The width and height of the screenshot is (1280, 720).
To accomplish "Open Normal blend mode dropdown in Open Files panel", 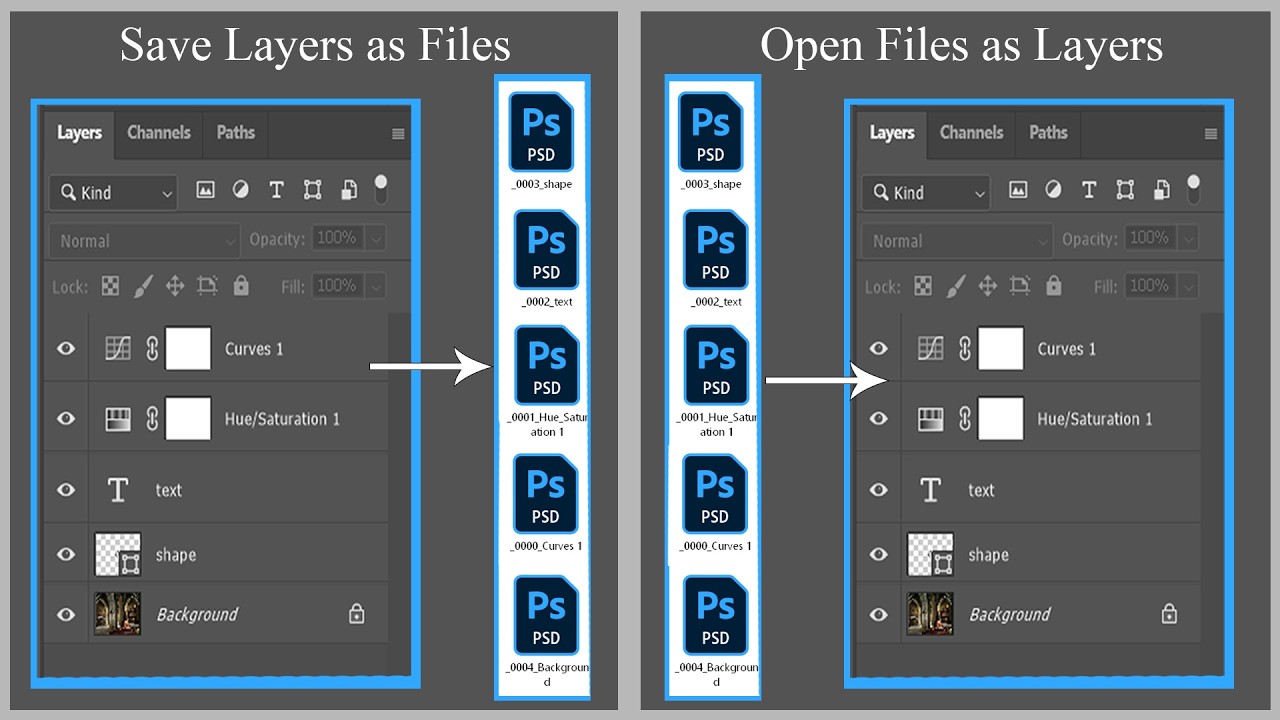I will coord(957,241).
